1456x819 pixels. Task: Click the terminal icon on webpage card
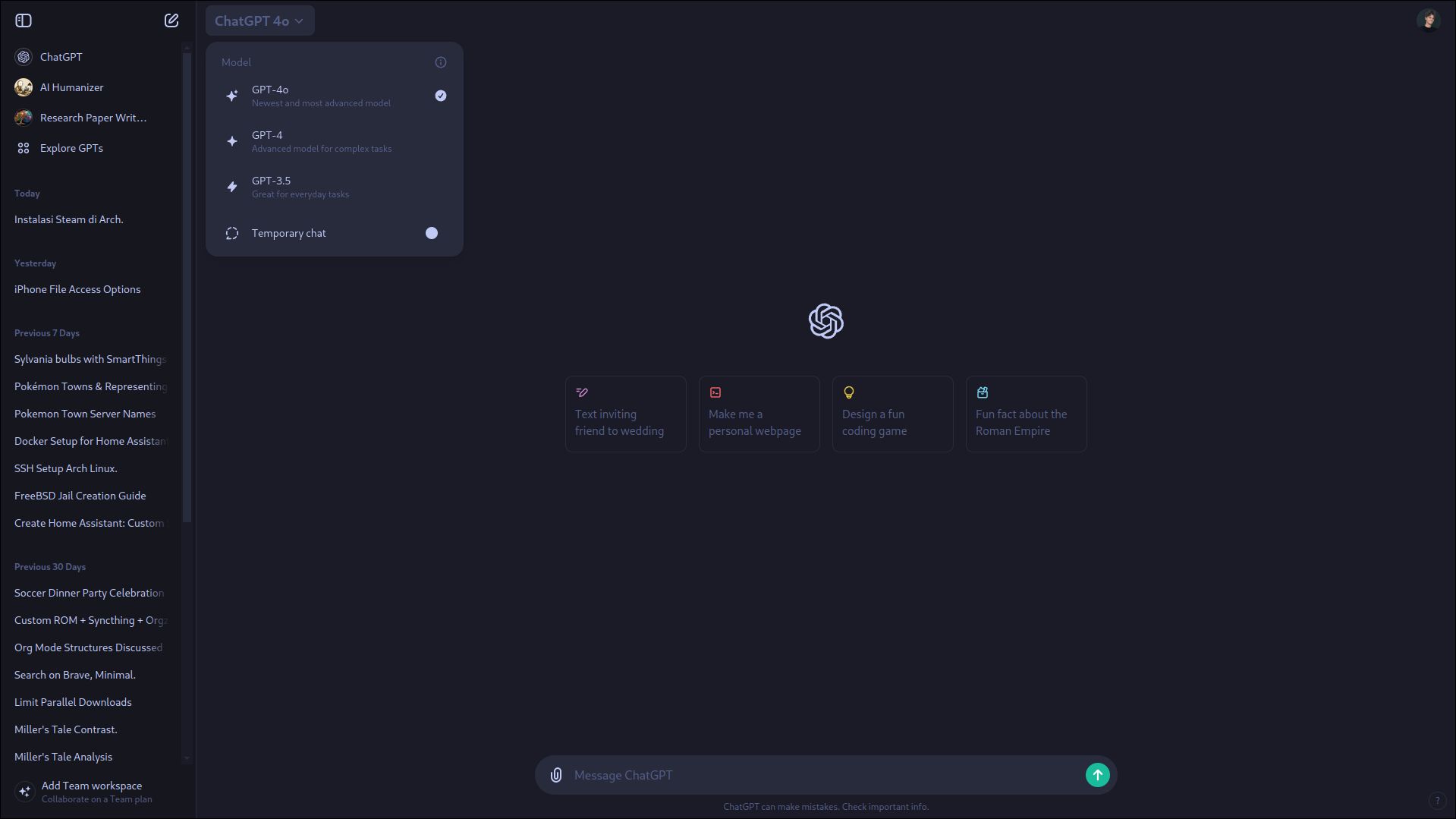[x=715, y=392]
